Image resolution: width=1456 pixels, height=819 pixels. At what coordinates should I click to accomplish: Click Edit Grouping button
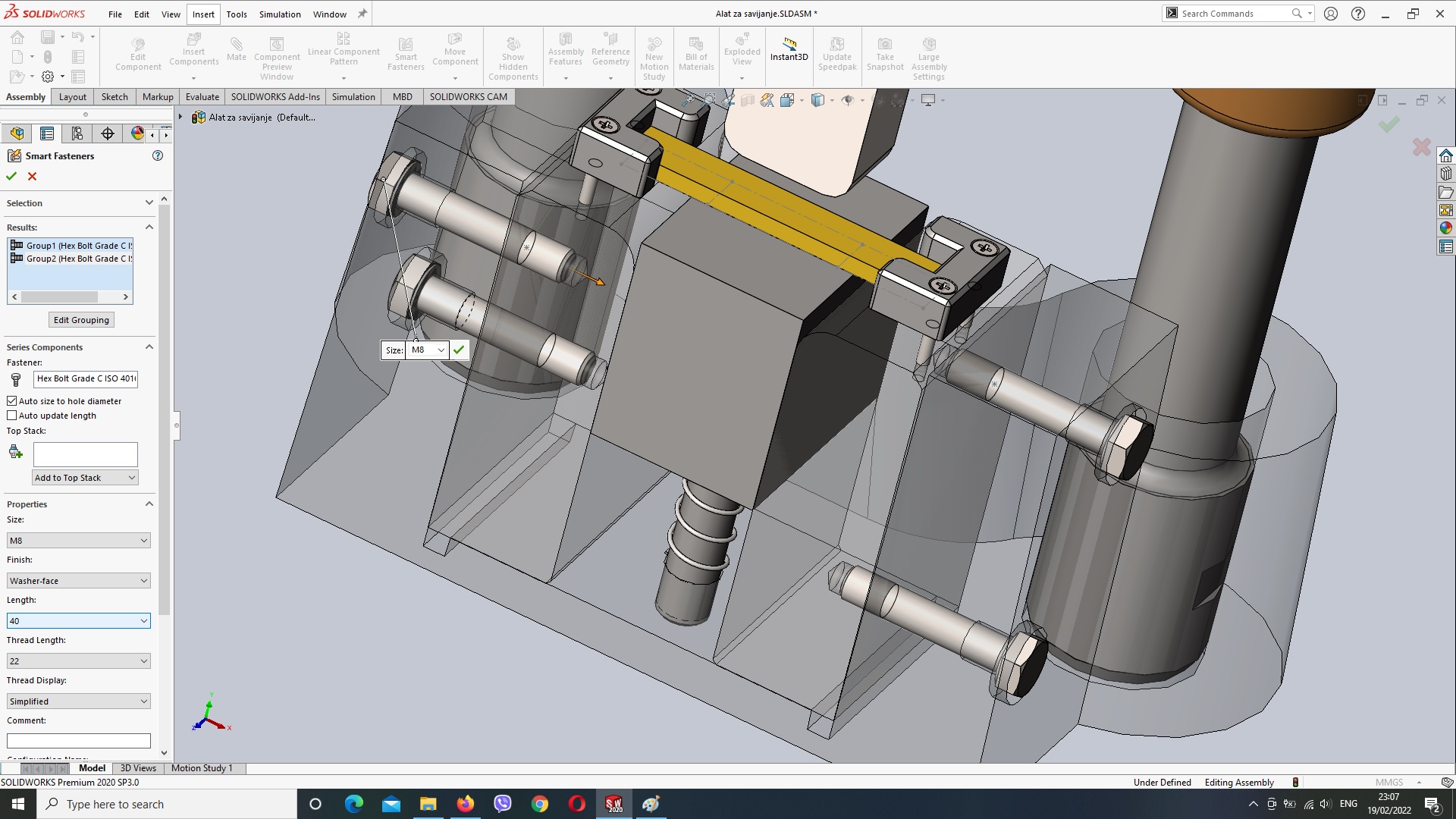point(81,319)
